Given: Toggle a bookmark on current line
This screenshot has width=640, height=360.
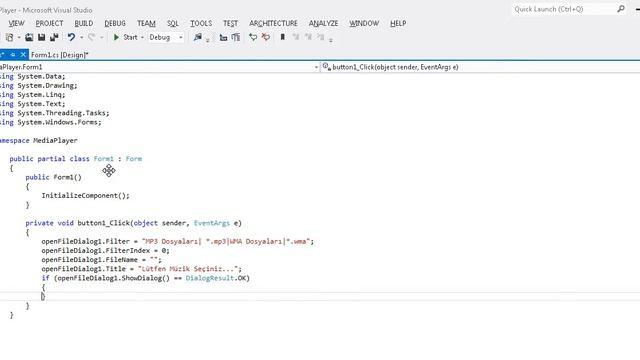Looking at the screenshot, I should click(282, 37).
